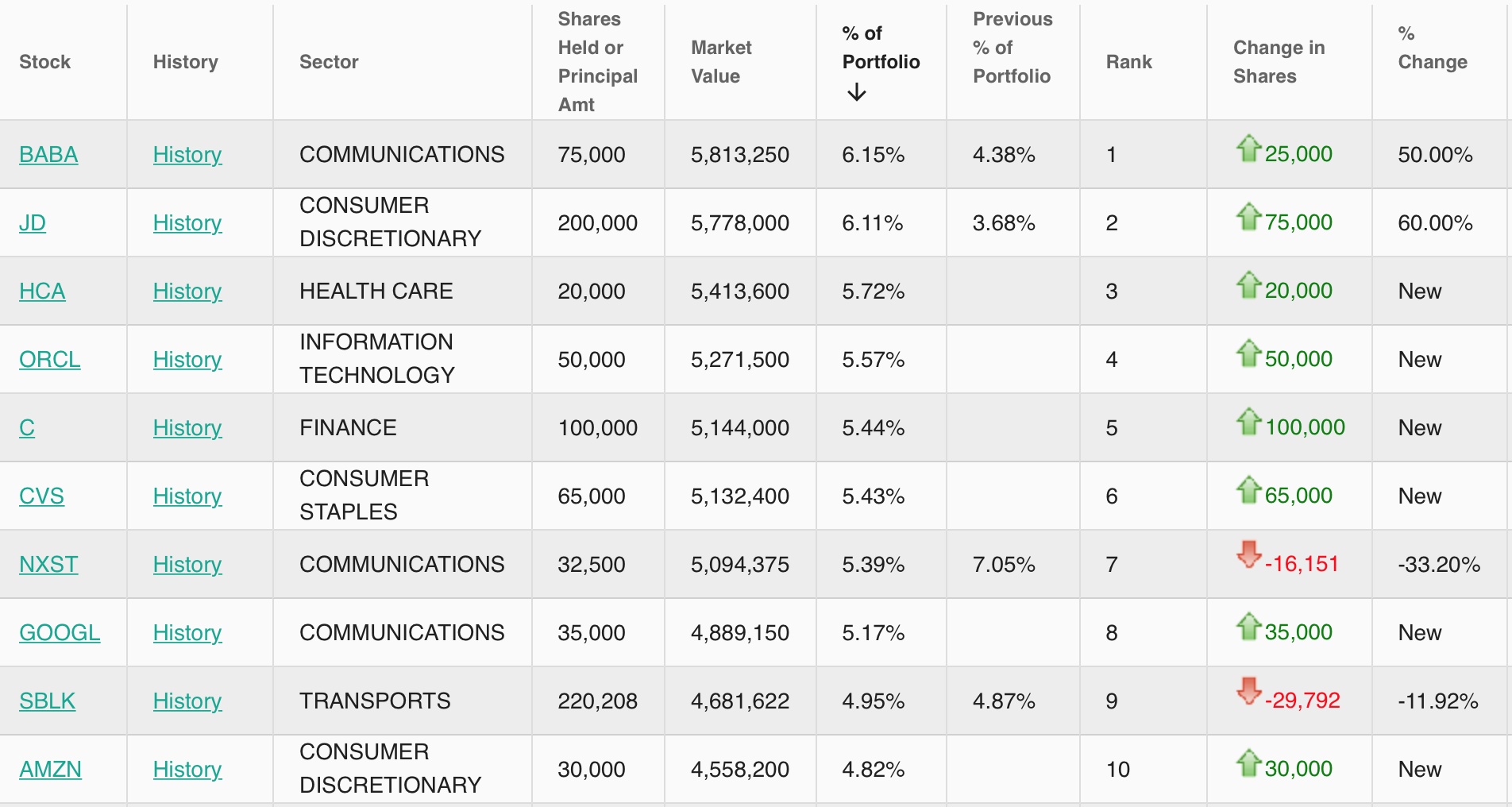Click the green up arrow in GOOGL row

(x=1248, y=626)
